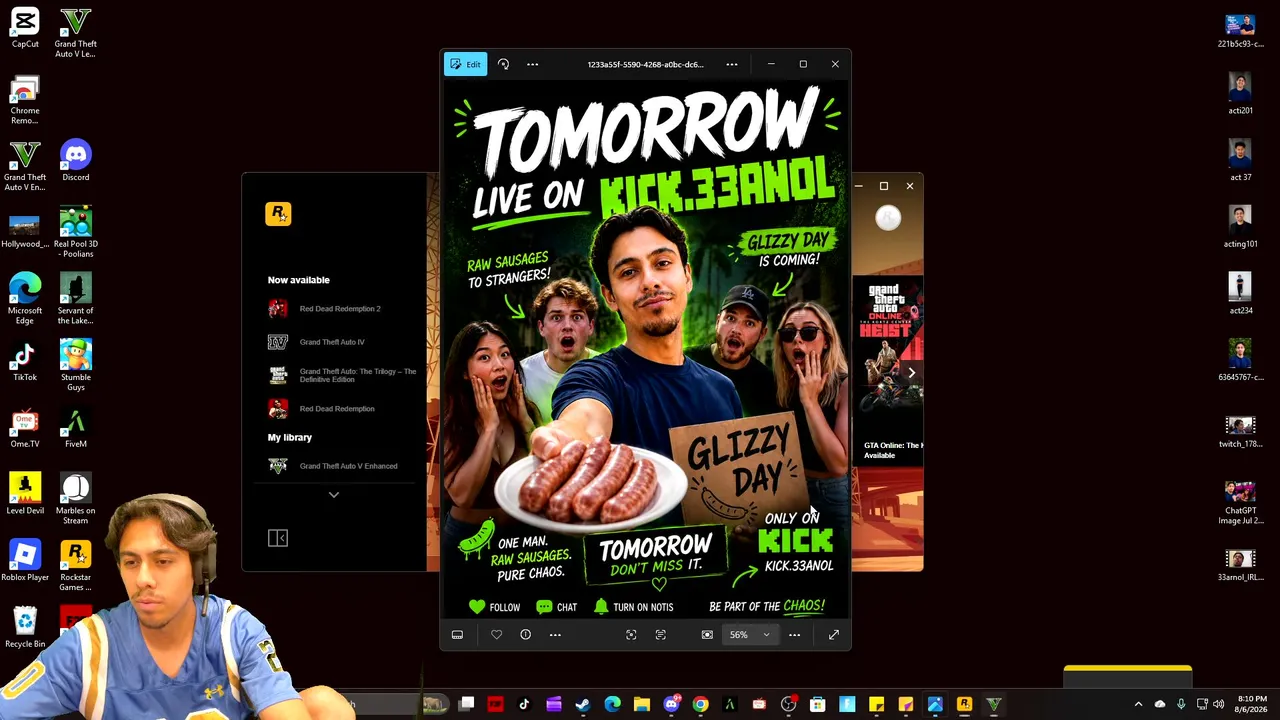Select the ChatGPT Image desktop file

(1240, 502)
